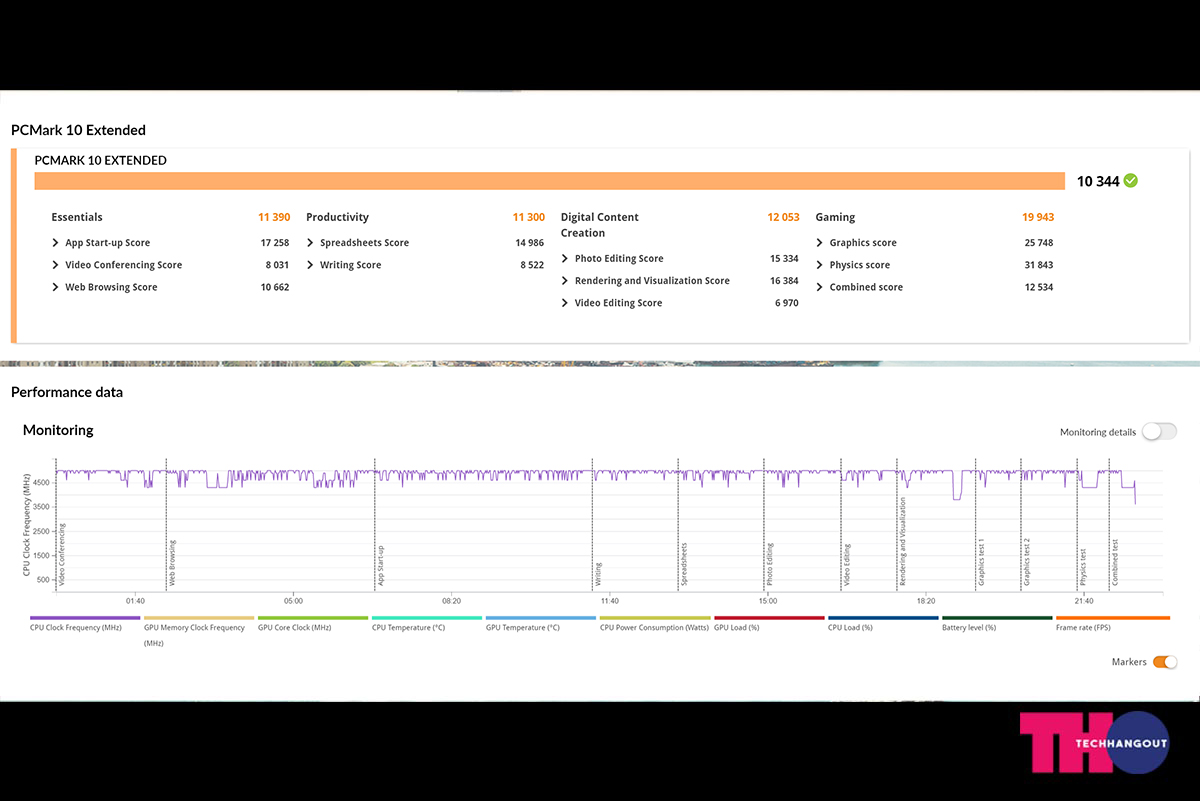Click the Digital Content Creation score 12 053
Viewport: 1200px width, 801px height.
(784, 217)
